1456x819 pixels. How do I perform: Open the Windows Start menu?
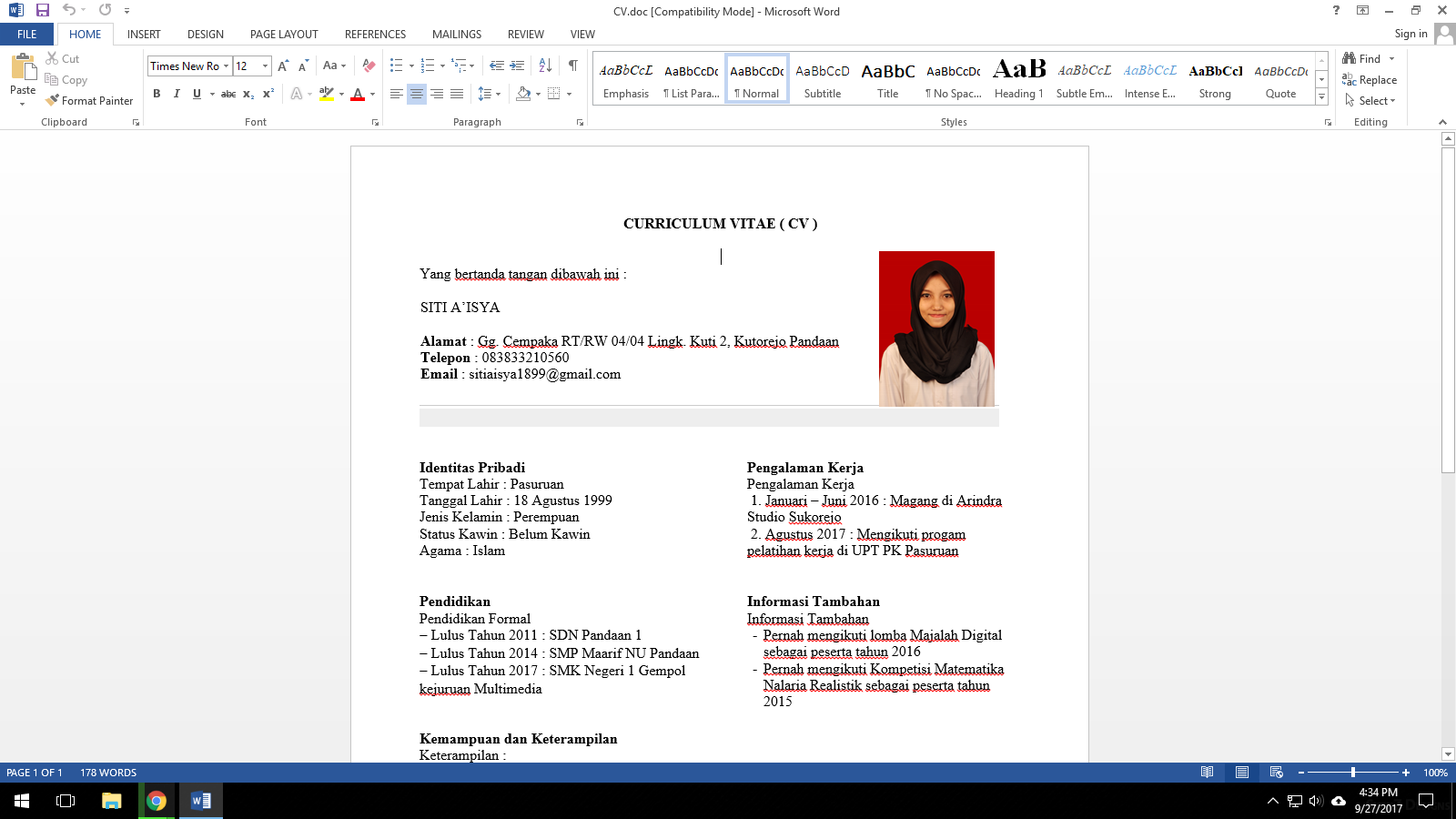[x=22, y=801]
